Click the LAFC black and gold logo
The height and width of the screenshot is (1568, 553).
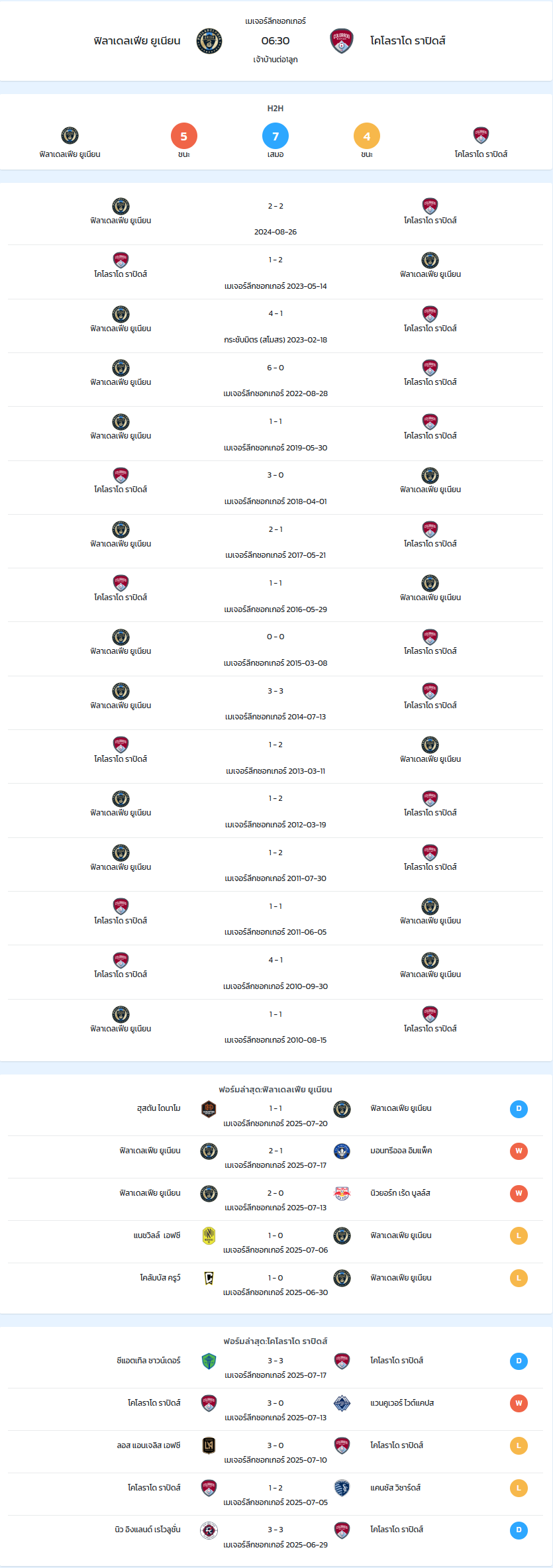pyautogui.click(x=209, y=1446)
